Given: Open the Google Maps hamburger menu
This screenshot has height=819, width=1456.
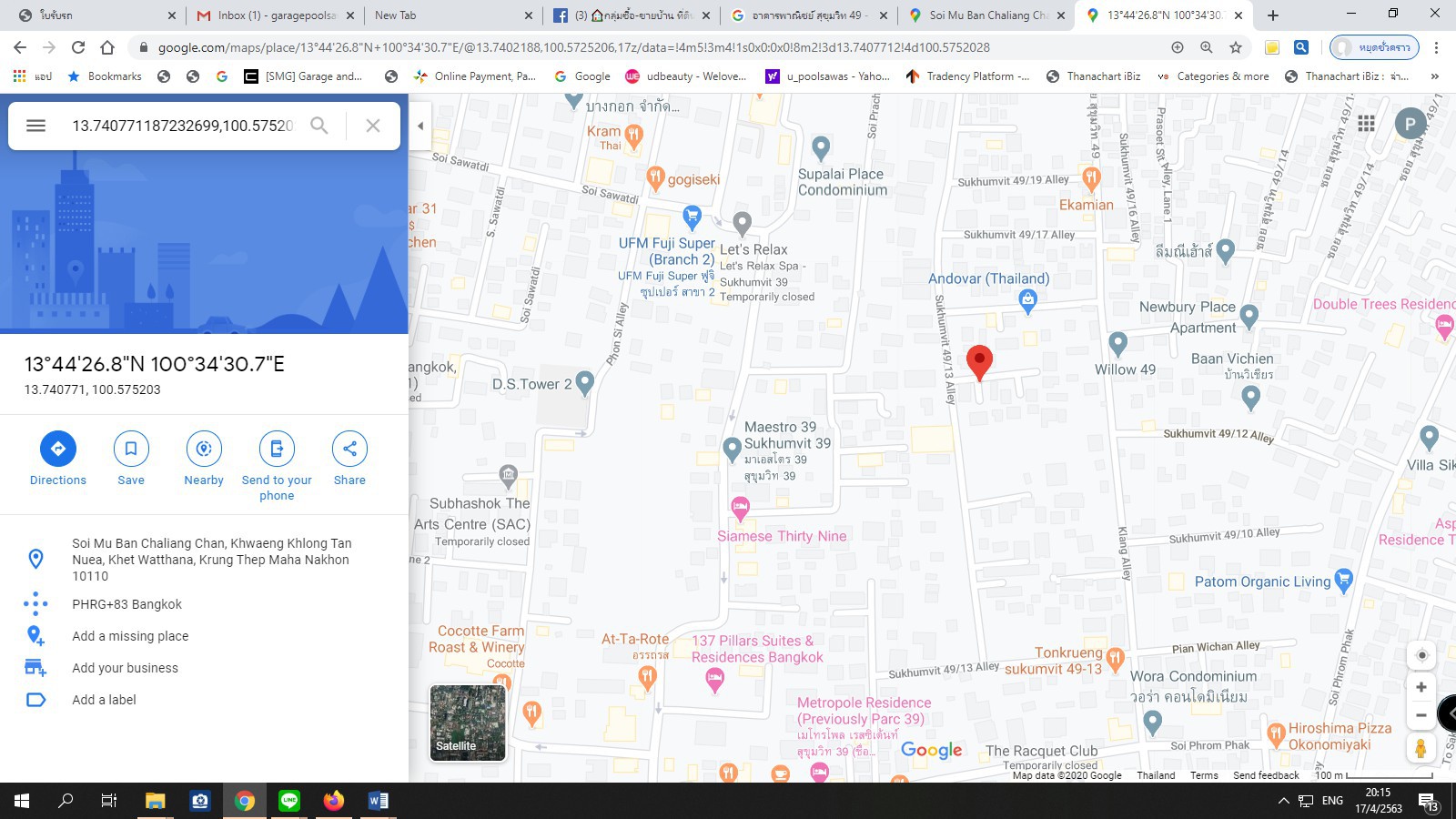Looking at the screenshot, I should click(x=35, y=126).
